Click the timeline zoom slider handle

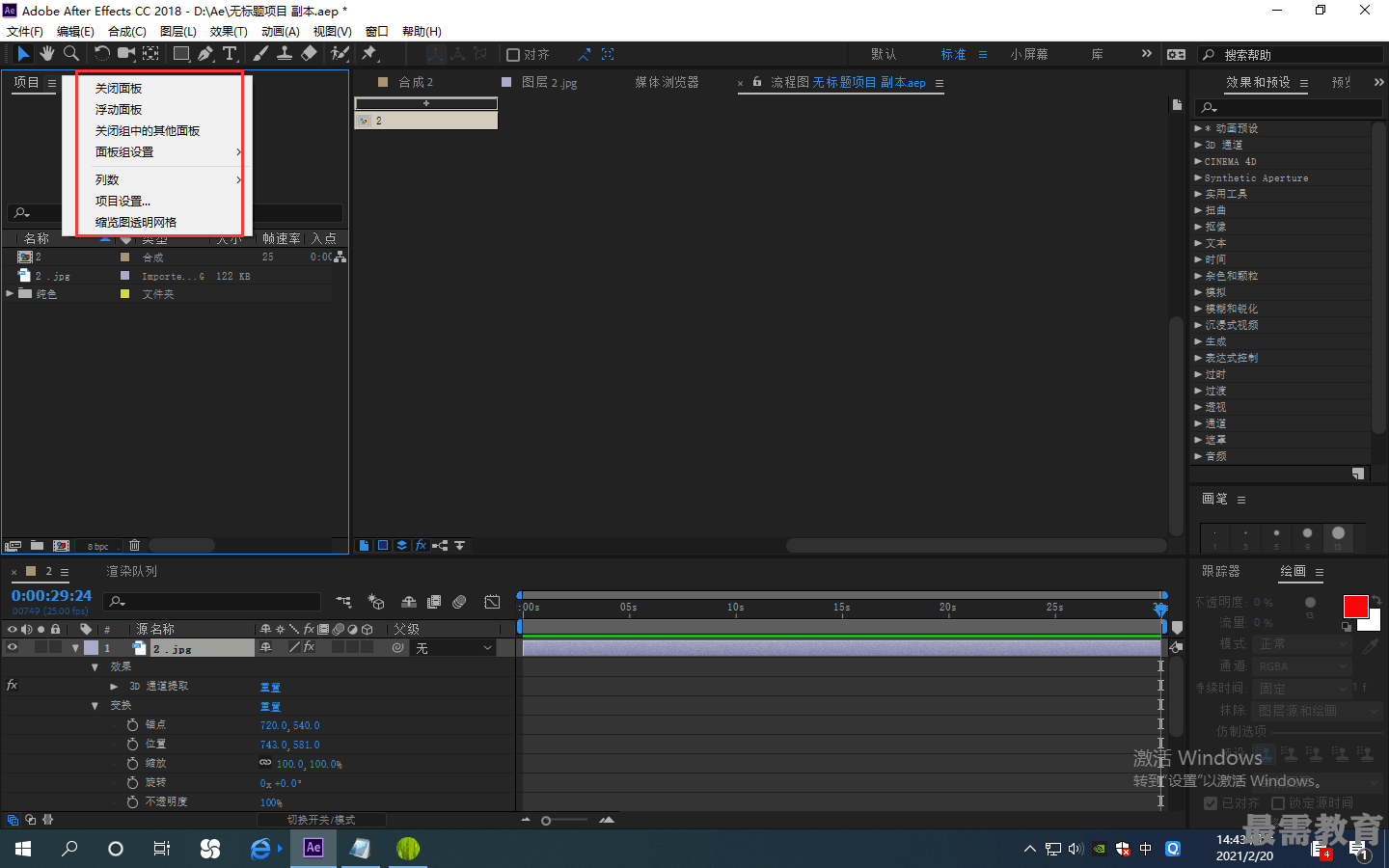pyautogui.click(x=546, y=821)
